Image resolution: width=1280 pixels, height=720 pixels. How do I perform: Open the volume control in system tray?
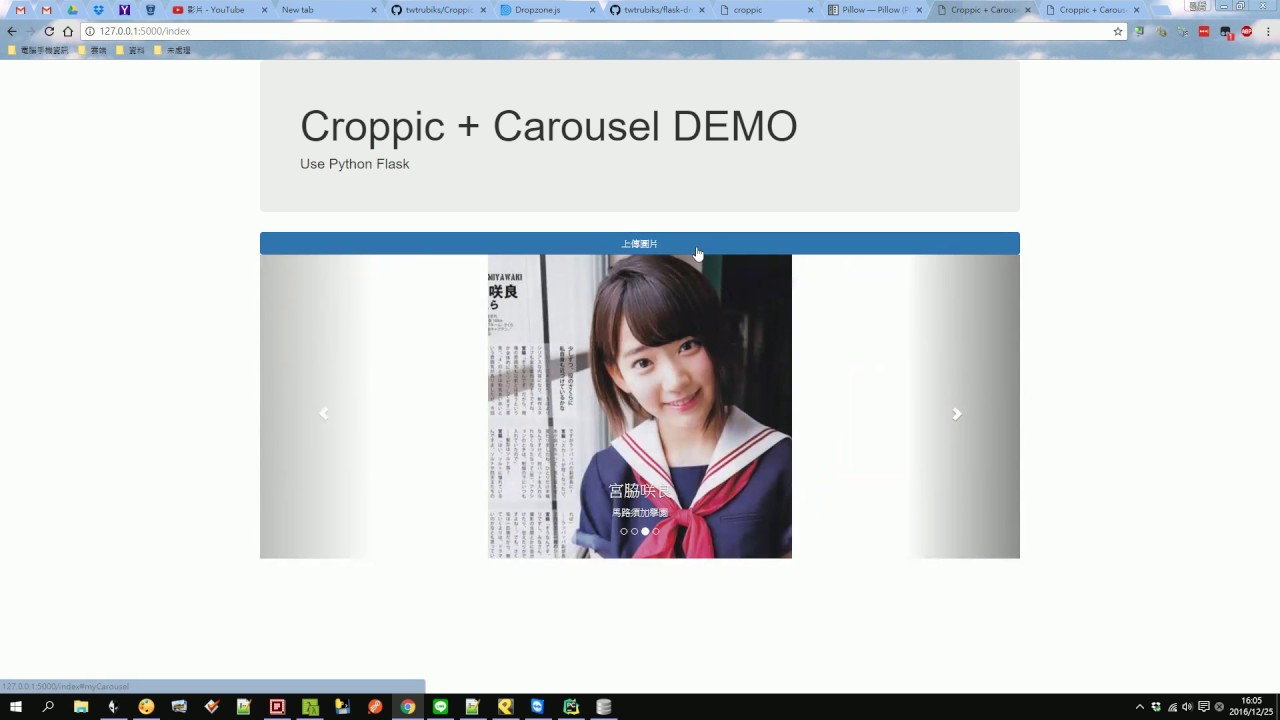1187,707
